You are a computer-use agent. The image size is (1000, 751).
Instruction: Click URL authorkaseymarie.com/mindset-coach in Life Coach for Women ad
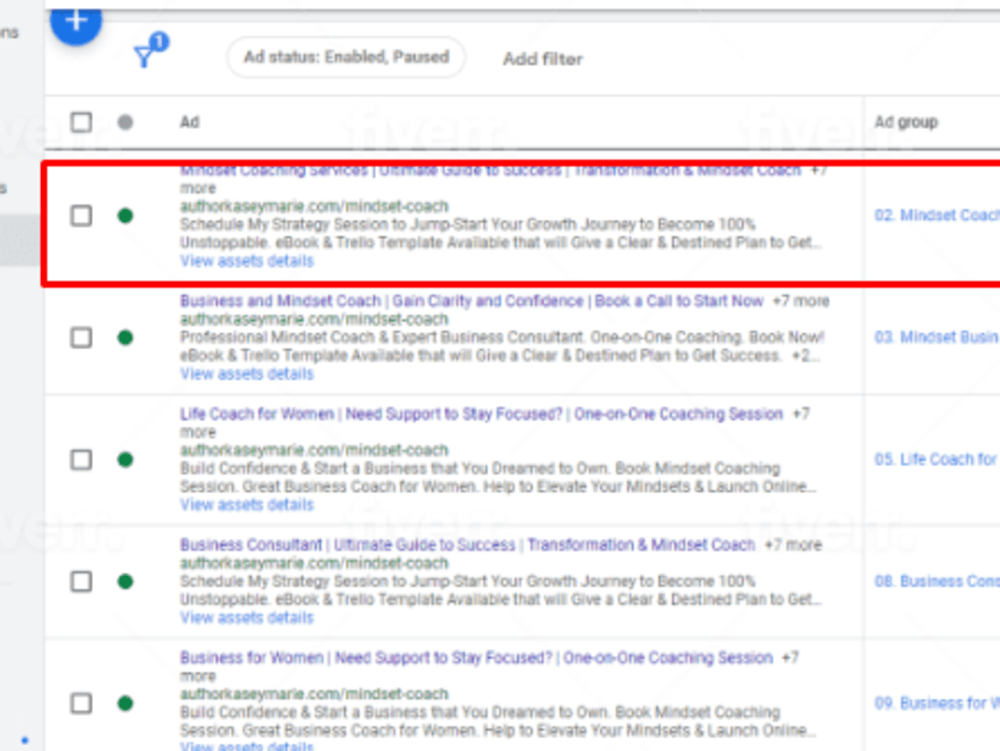tap(314, 450)
